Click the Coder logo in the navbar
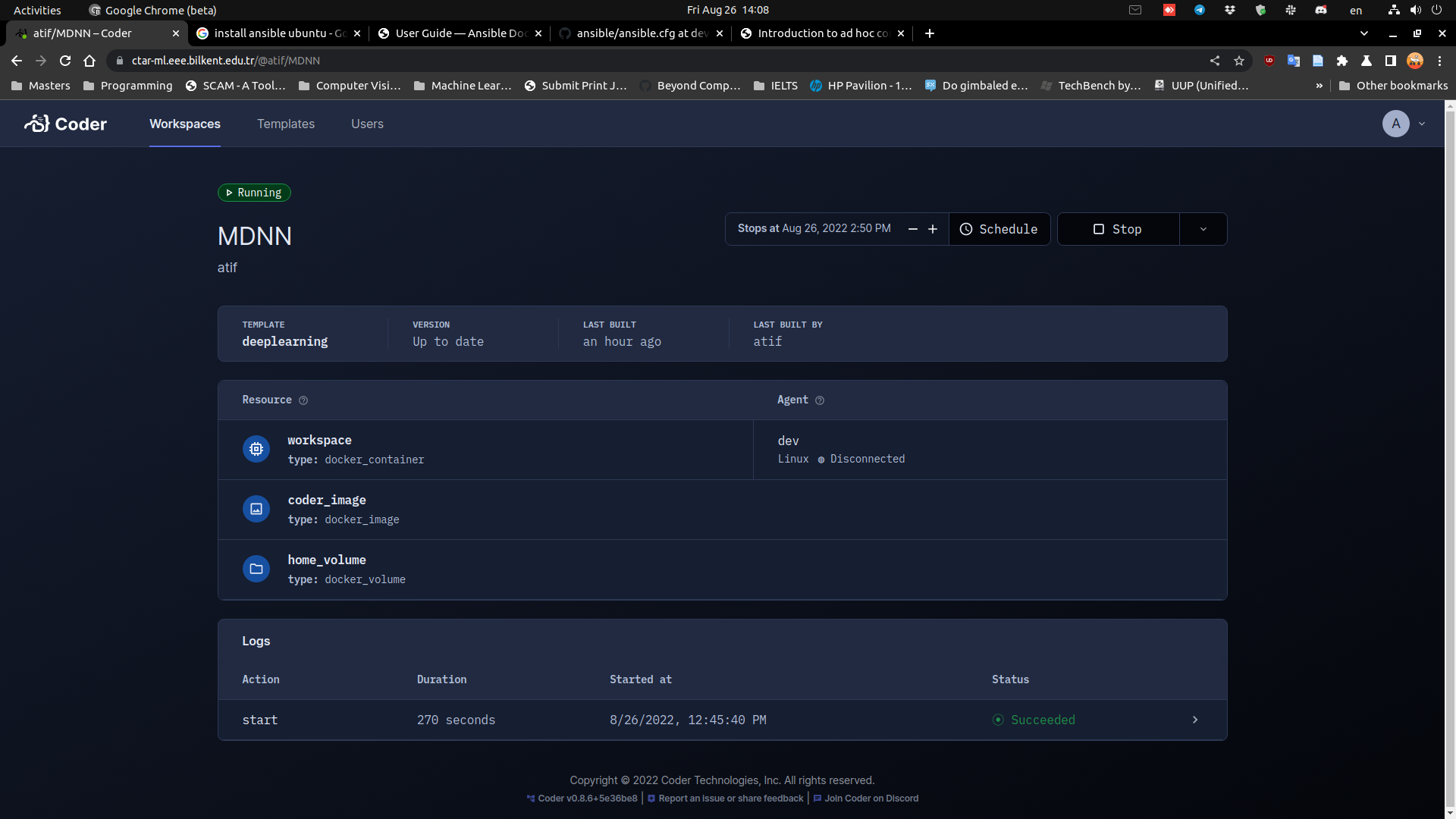The width and height of the screenshot is (1456, 819). coord(66,124)
